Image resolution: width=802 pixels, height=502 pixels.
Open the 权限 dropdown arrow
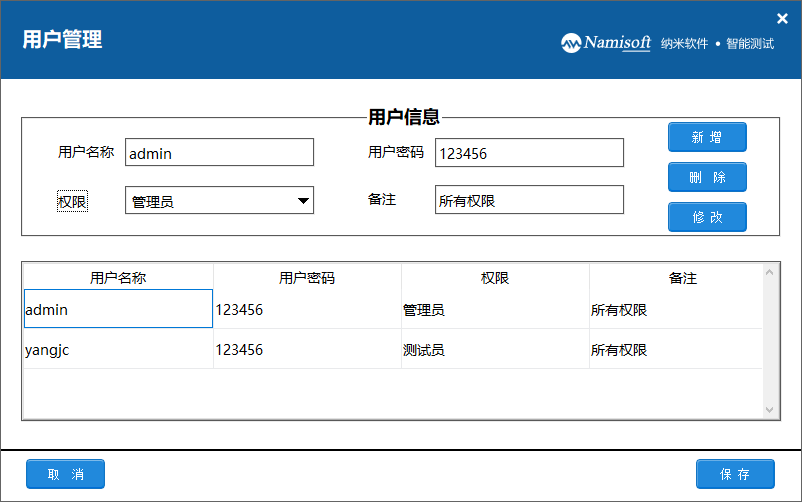(303, 201)
